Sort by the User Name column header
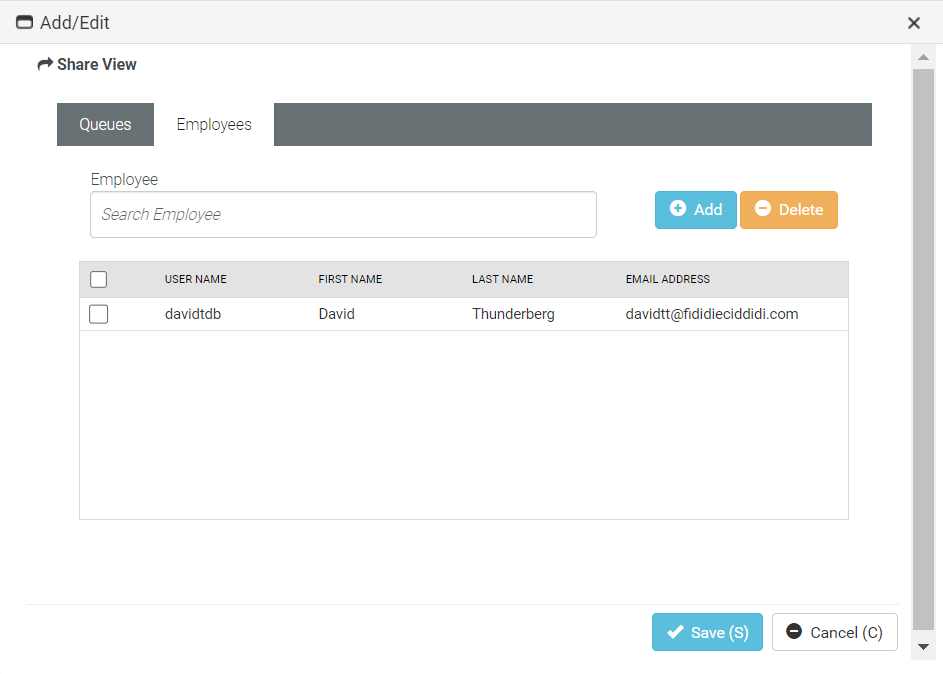 pyautogui.click(x=196, y=280)
